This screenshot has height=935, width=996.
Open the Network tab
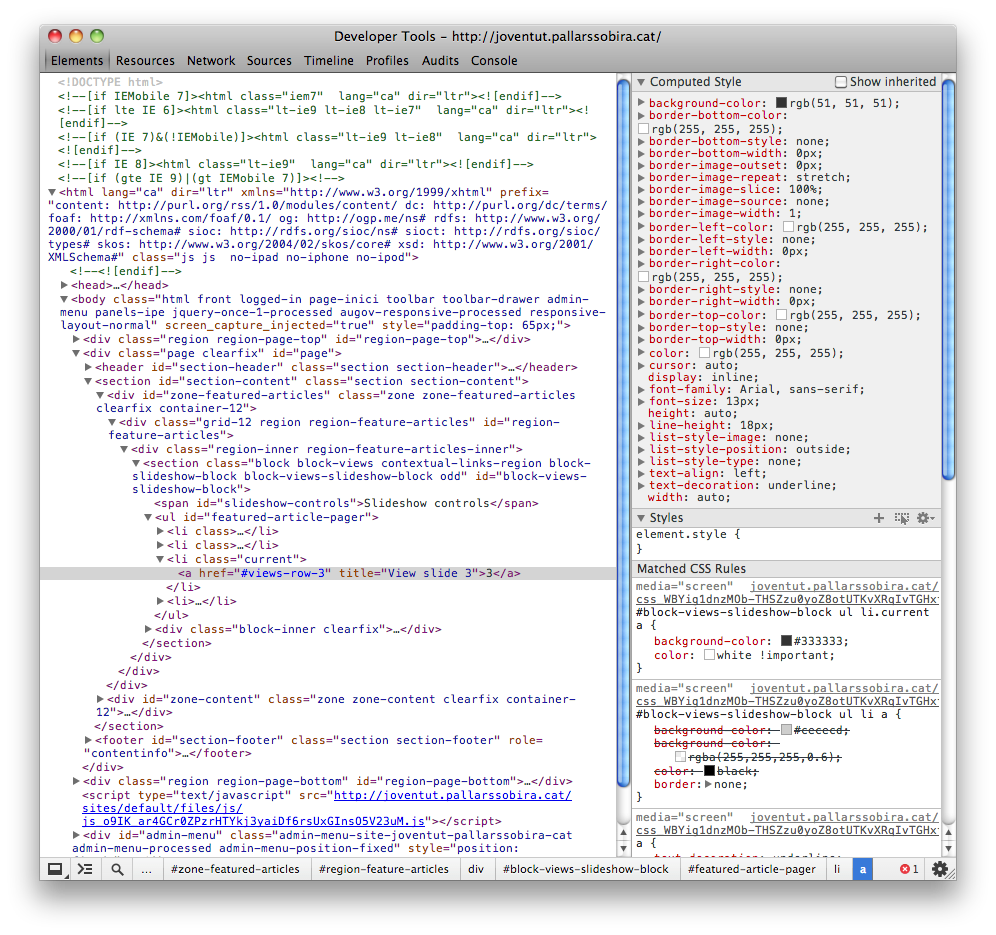[211, 60]
